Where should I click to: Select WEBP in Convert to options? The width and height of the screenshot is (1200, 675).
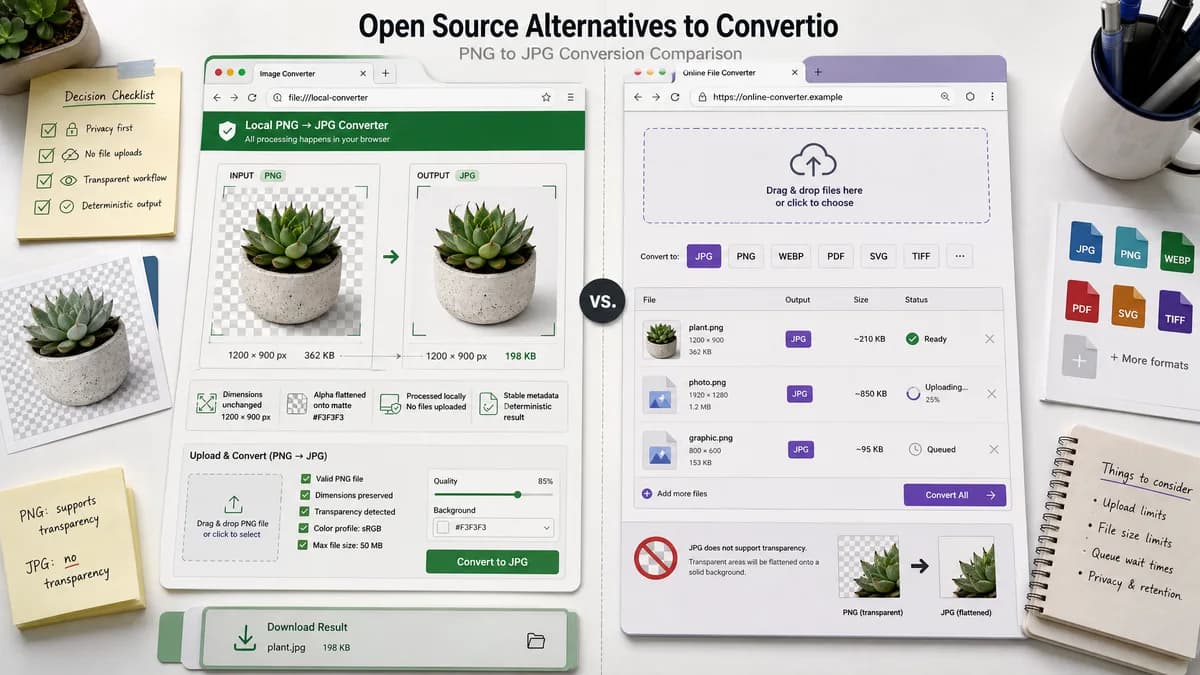coord(791,256)
